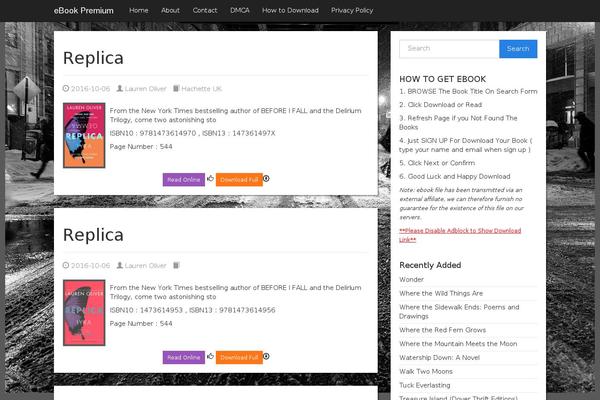Open How to Download in navbar
Screen dimensions: 600x400
pyautogui.click(x=290, y=10)
